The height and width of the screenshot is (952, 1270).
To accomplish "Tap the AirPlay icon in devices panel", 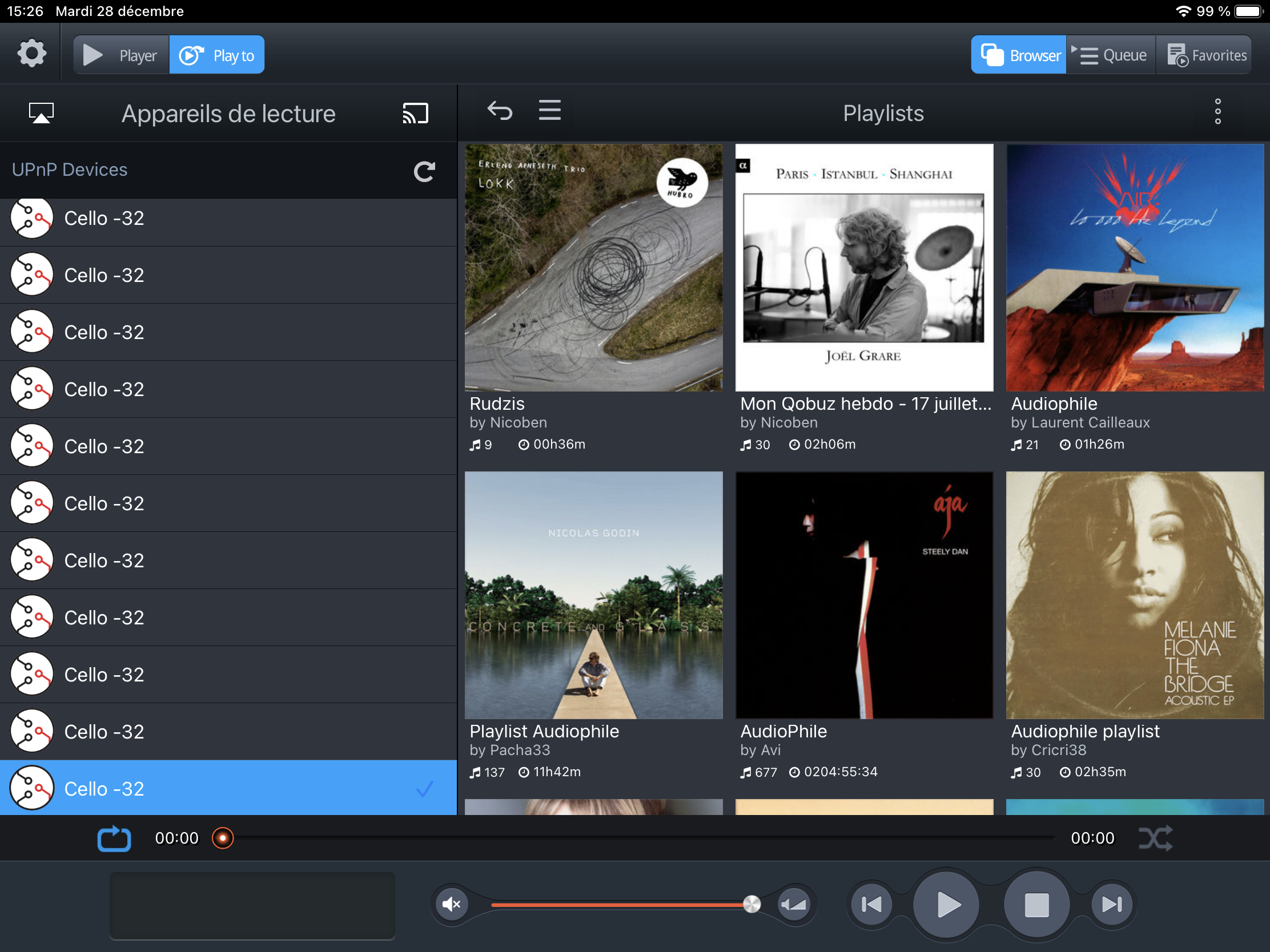I will pyautogui.click(x=41, y=113).
